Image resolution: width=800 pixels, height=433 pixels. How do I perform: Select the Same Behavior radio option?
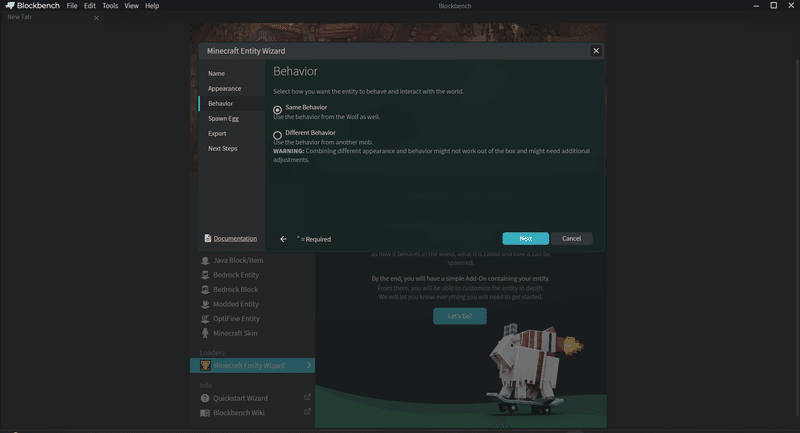(277, 110)
